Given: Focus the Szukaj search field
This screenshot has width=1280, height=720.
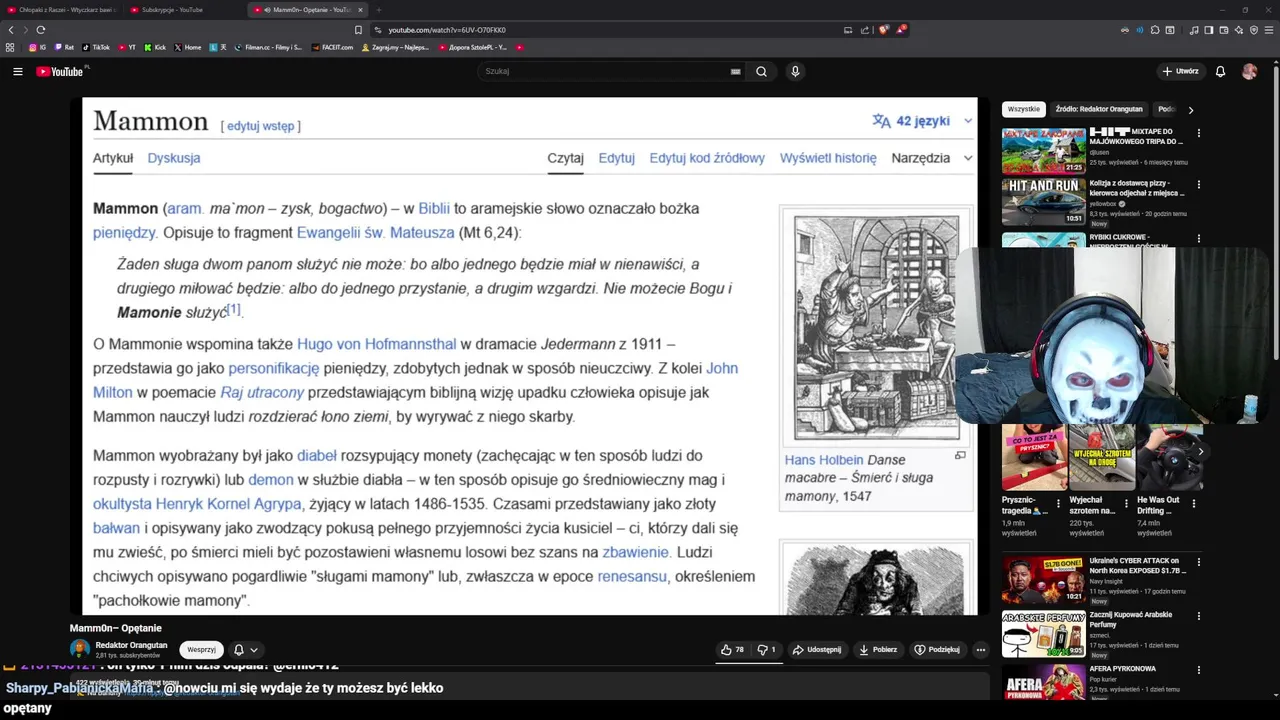Looking at the screenshot, I should click(610, 71).
